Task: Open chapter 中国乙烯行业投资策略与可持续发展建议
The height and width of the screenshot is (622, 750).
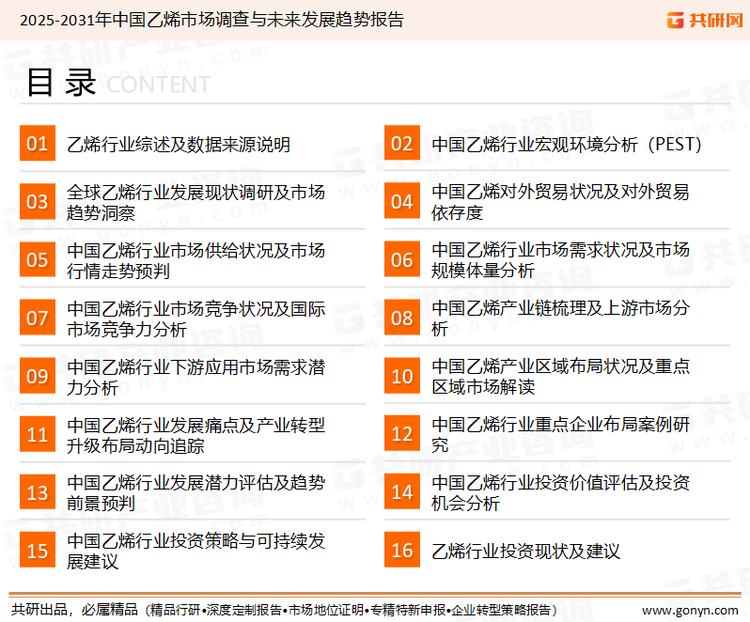Action: [196, 551]
